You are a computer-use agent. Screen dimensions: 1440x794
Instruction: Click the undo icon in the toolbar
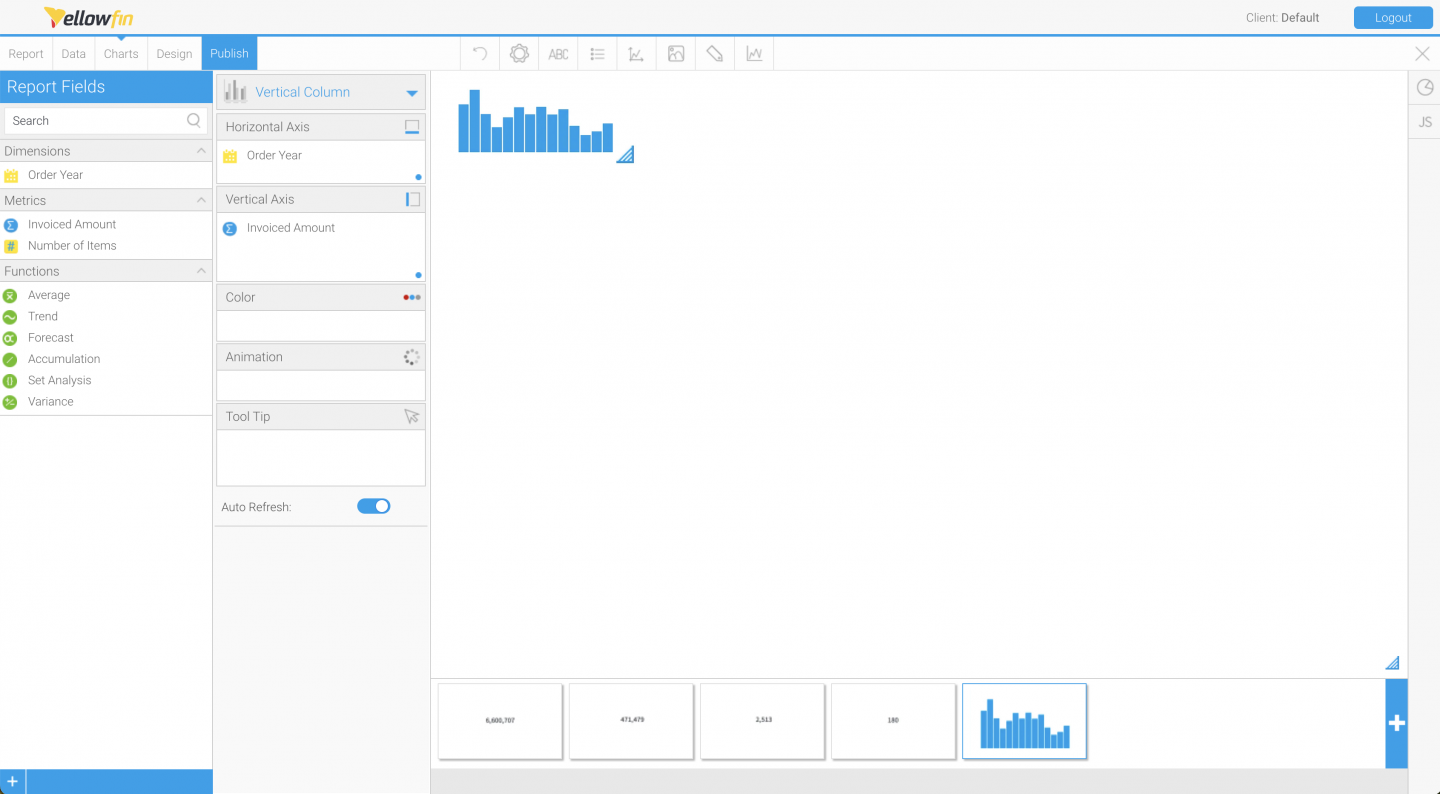coord(479,53)
